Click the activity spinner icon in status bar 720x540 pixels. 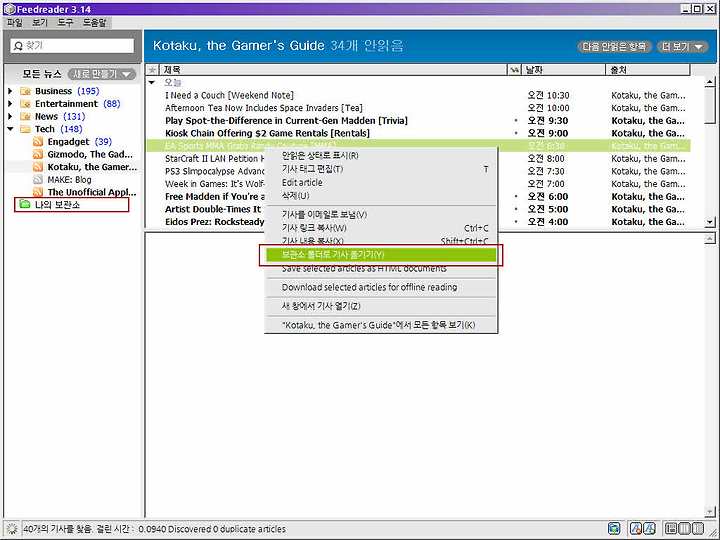11,529
